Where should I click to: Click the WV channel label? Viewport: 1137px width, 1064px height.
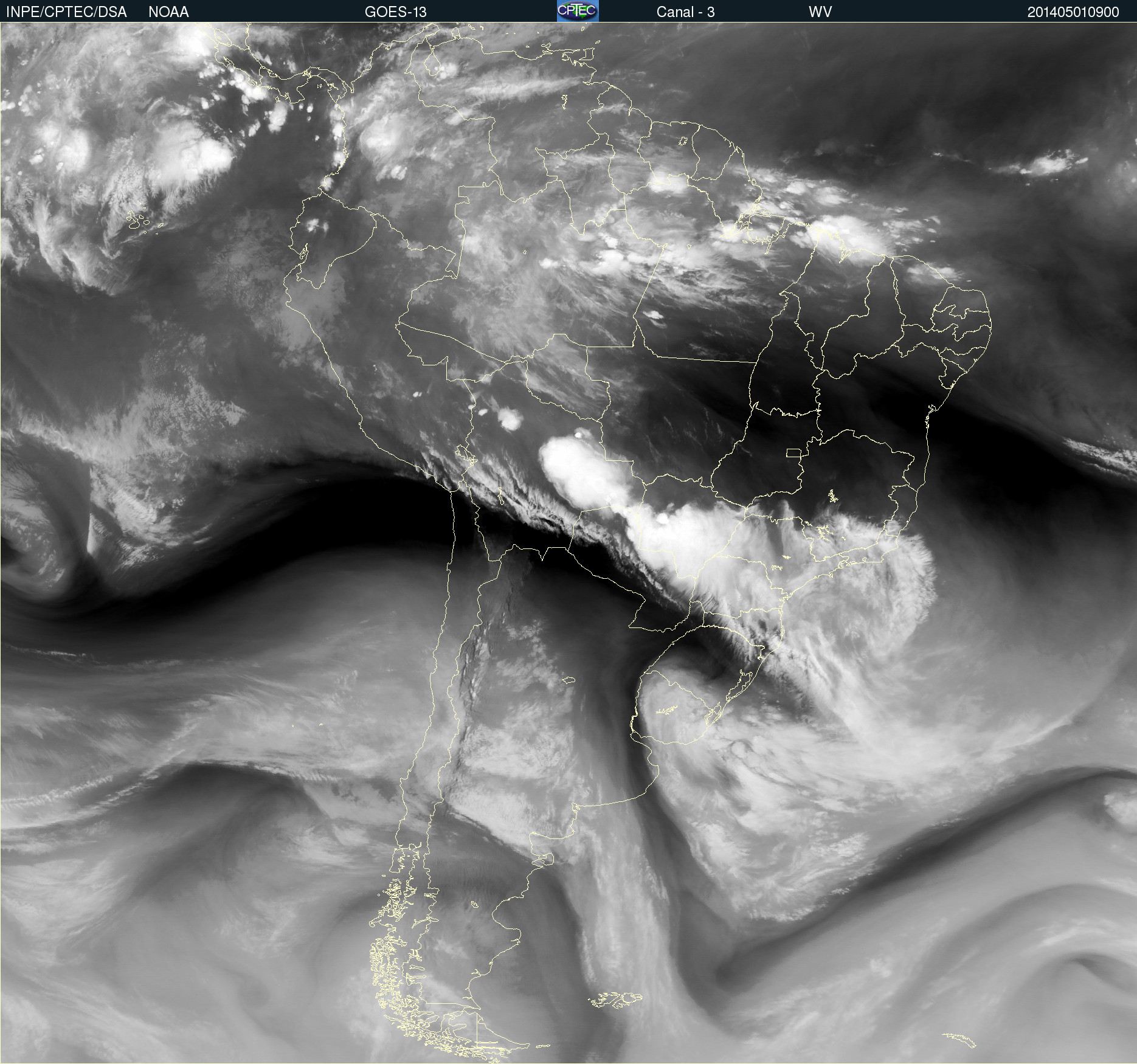(x=820, y=12)
